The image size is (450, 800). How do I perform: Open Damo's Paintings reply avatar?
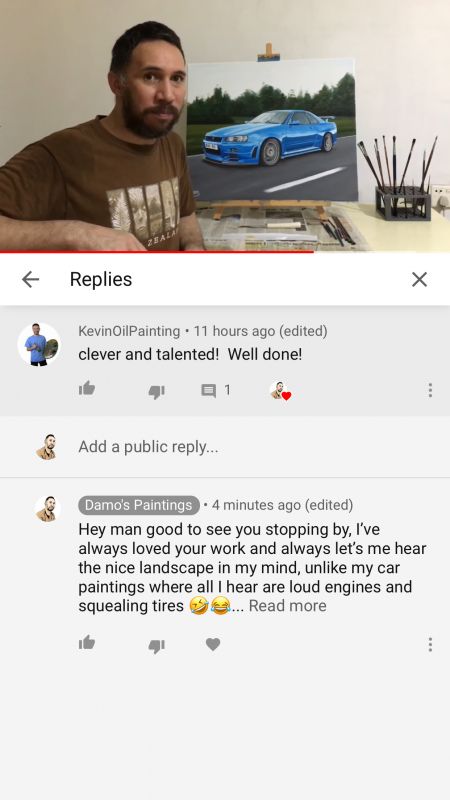point(47,509)
